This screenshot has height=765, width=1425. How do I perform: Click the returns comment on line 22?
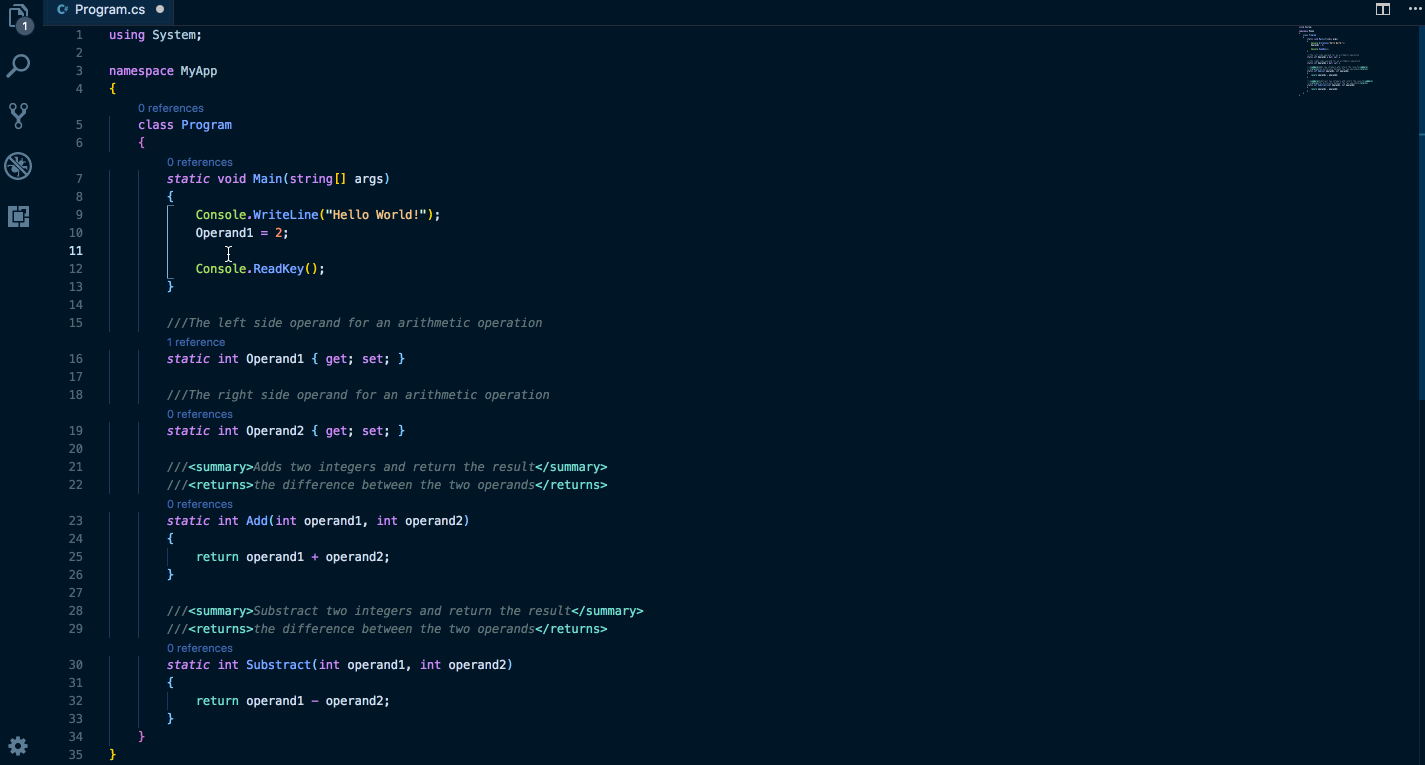coord(387,485)
